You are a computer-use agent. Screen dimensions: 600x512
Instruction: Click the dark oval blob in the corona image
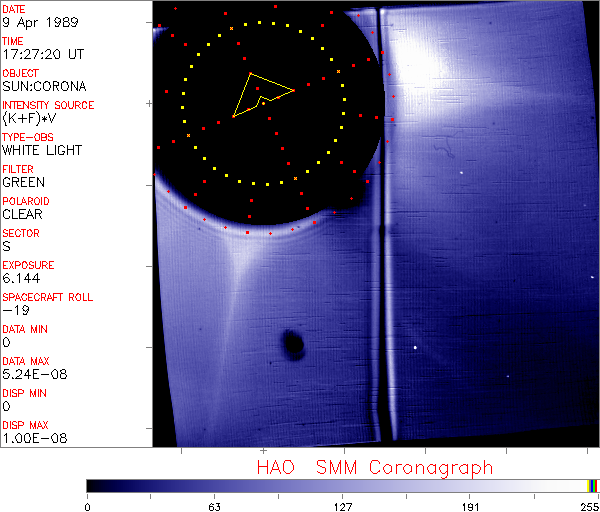(x=293, y=344)
